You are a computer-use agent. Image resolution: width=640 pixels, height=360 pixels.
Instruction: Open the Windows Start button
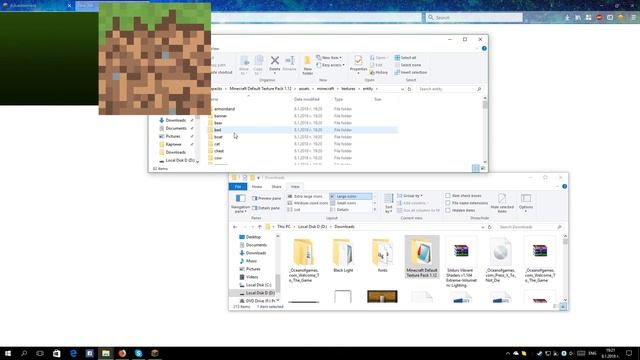coord(8,353)
